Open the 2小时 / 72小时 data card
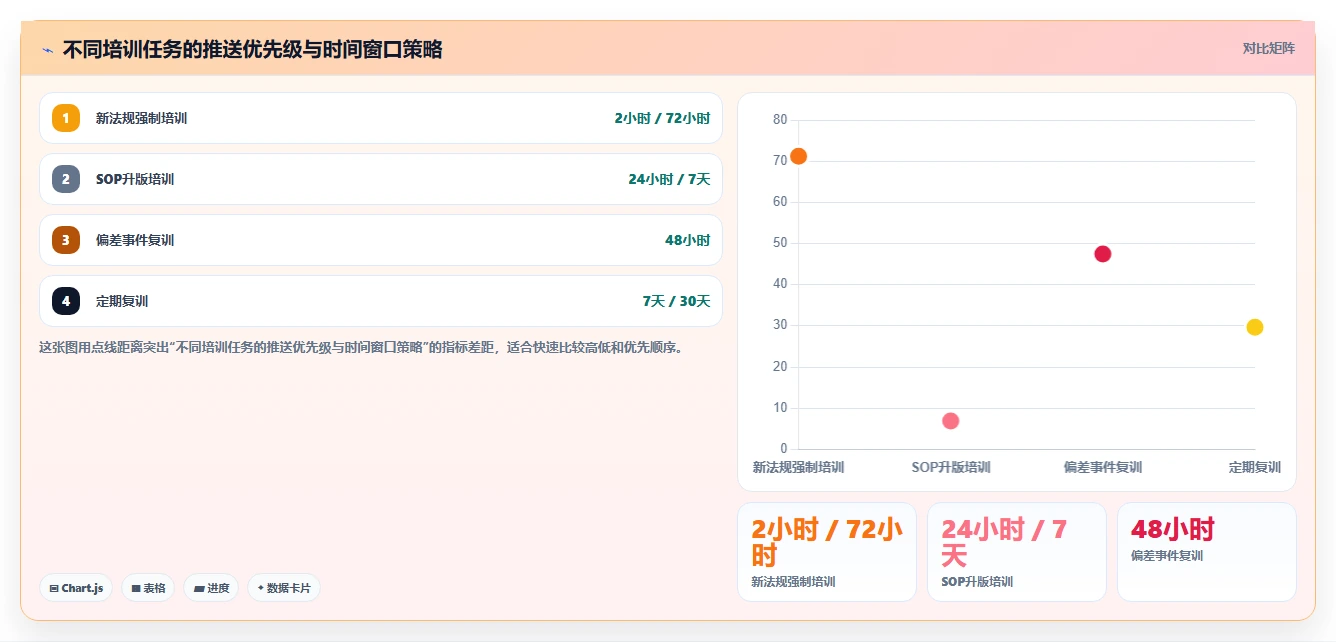Screen dimensions: 1336x642 tap(827, 552)
